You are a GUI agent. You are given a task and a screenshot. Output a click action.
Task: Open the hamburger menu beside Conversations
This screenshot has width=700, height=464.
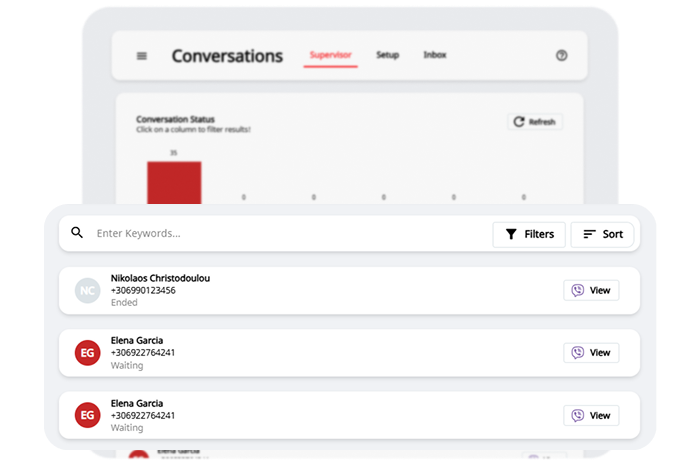(x=142, y=56)
